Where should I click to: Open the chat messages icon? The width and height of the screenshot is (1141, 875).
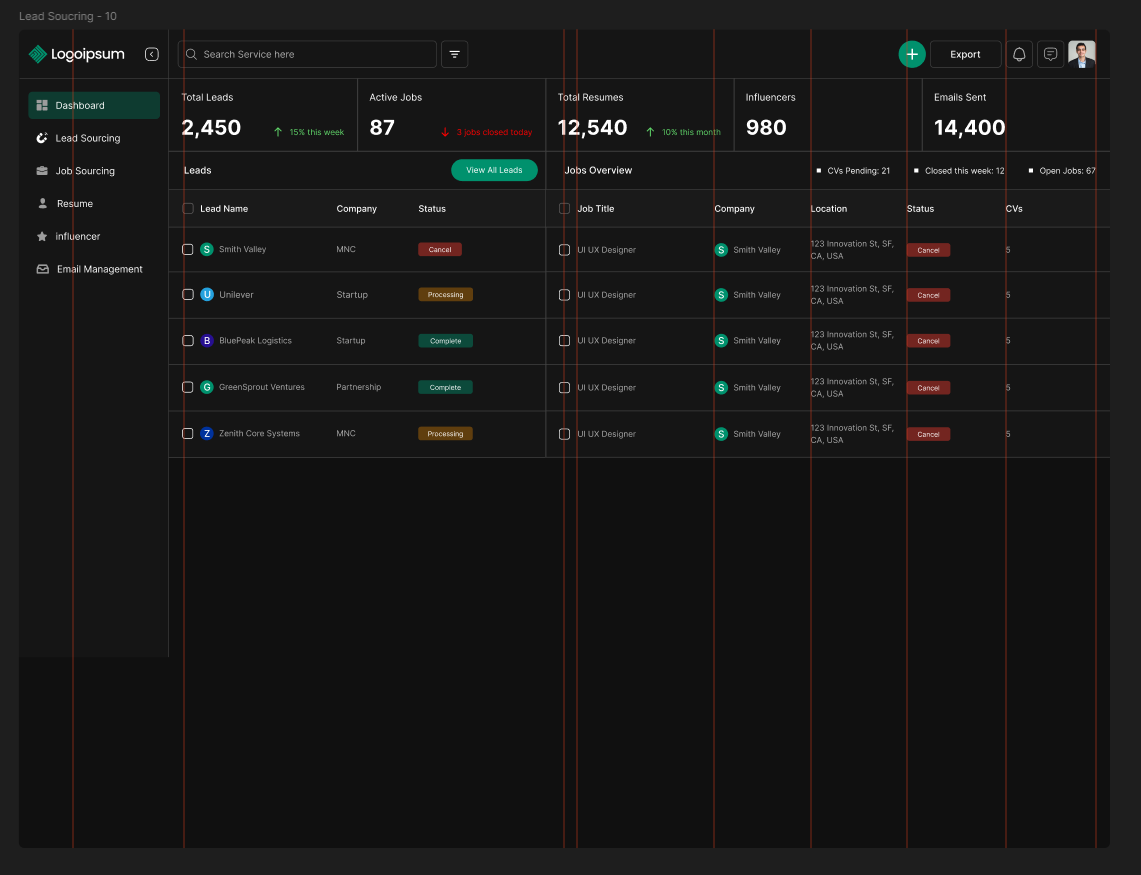1050,54
